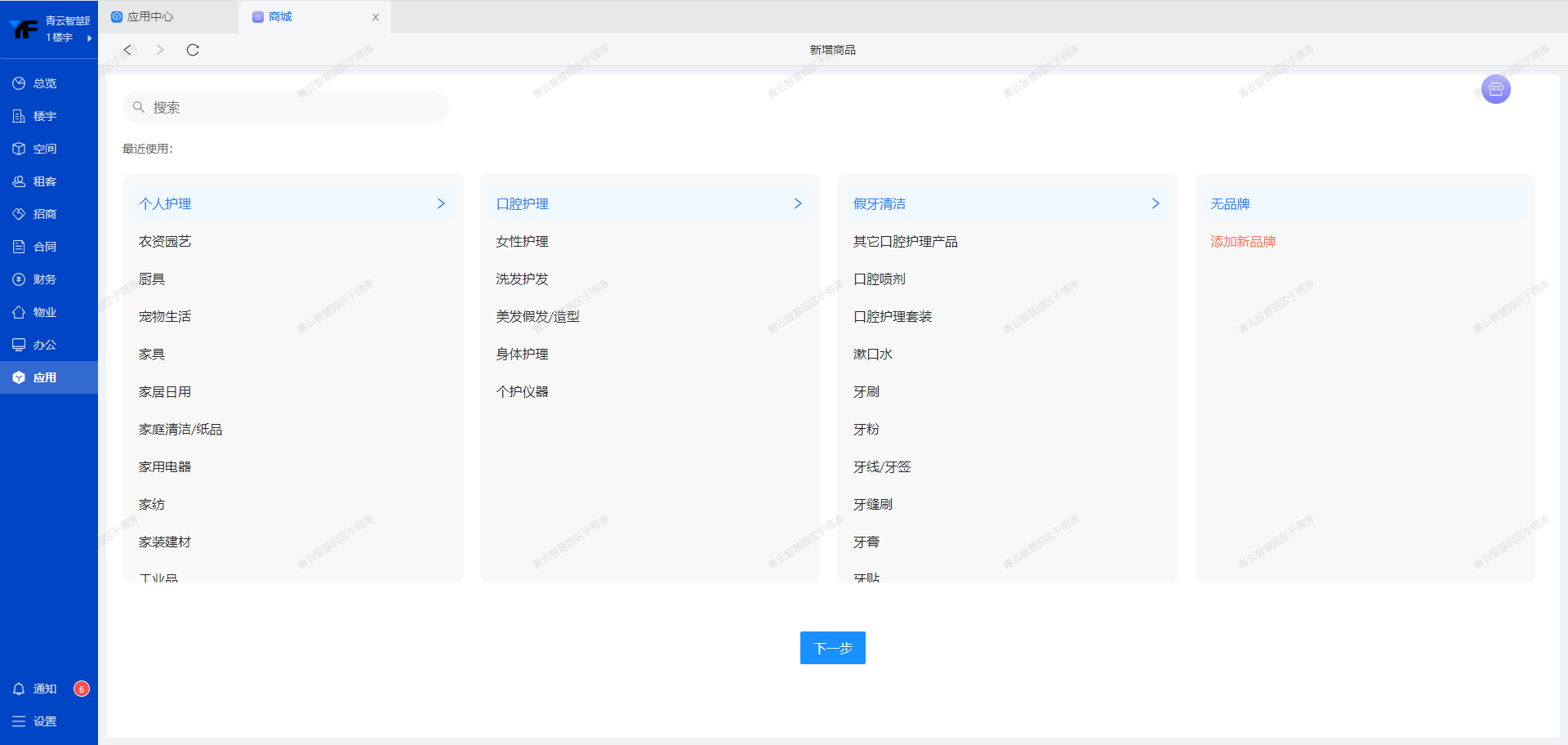The width and height of the screenshot is (1568, 745).
Task: Click the browser back arrow icon
Action: pyautogui.click(x=127, y=50)
